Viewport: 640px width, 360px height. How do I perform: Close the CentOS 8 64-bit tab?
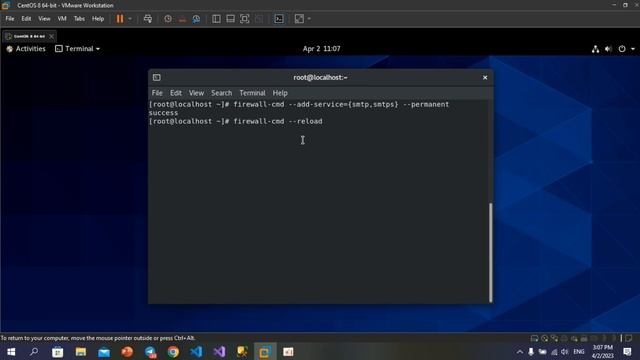click(x=51, y=36)
